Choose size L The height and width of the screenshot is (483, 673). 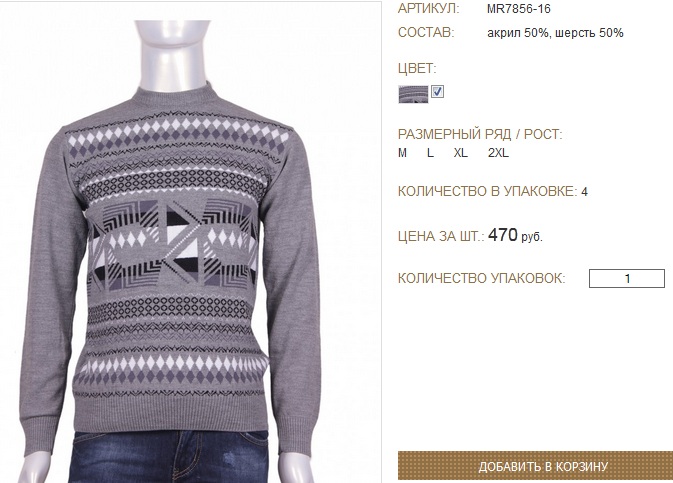(x=430, y=153)
